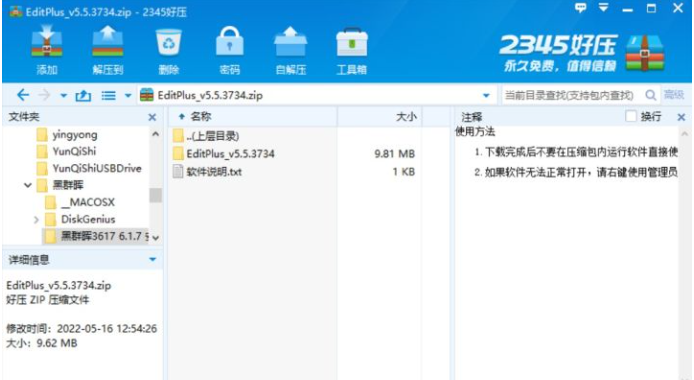694x380 pixels.
Task: Select YunQiShiUSBDrive folder in tree
Action: pos(96,168)
